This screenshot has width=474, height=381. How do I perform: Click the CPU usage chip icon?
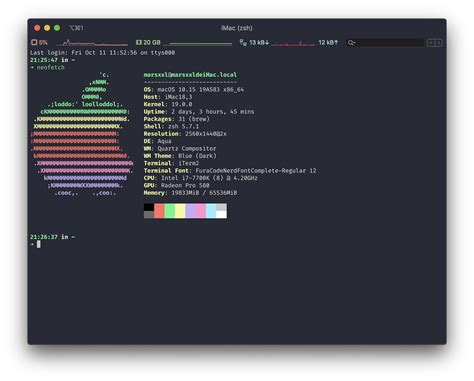pos(34,42)
